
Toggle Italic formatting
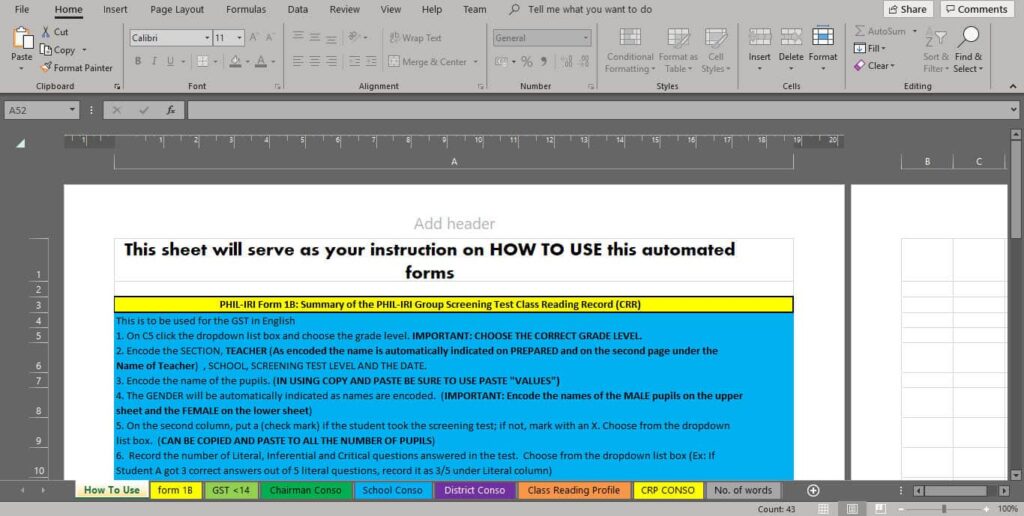click(x=154, y=62)
